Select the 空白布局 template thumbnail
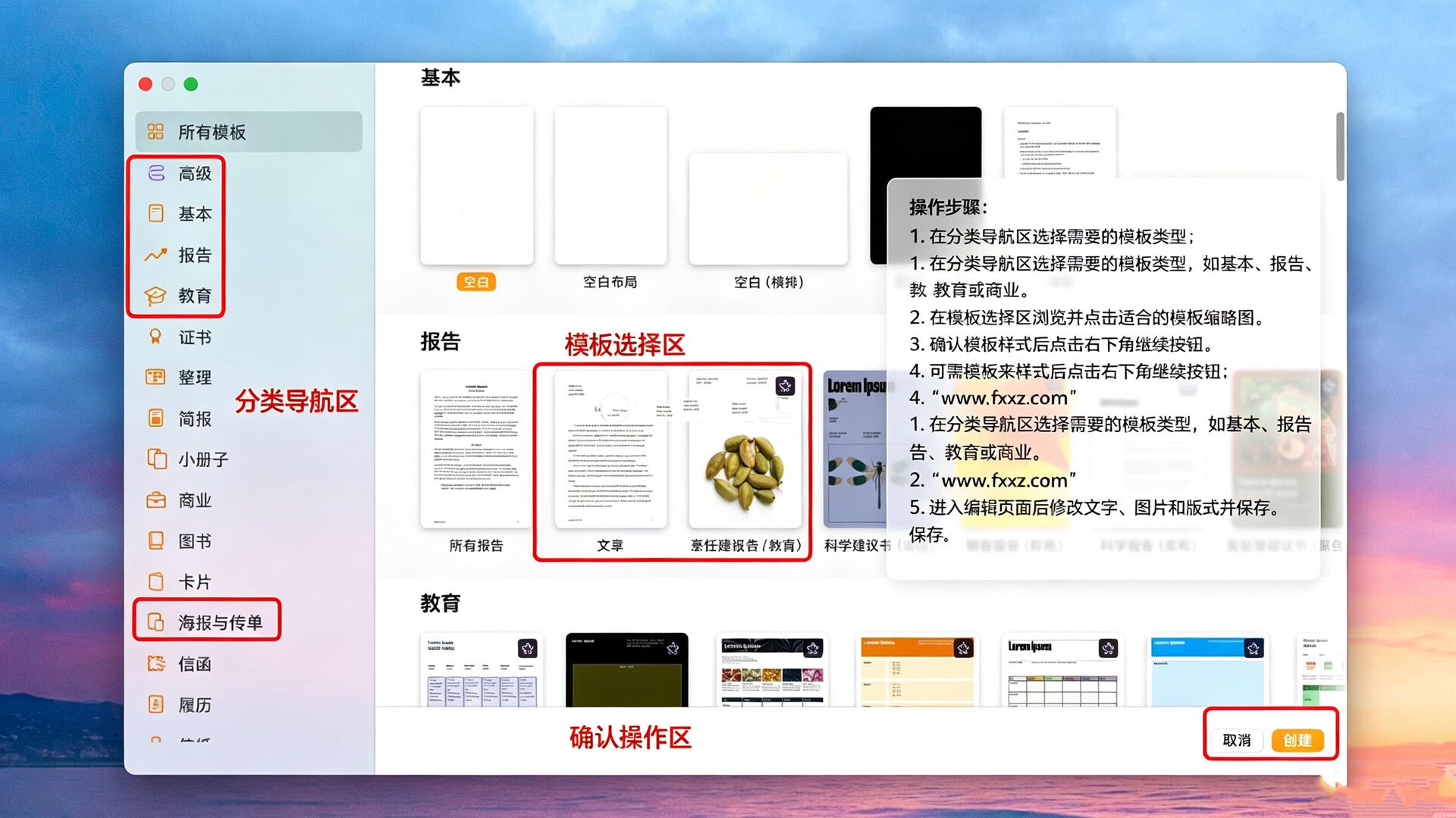The image size is (1456, 818). coord(610,186)
